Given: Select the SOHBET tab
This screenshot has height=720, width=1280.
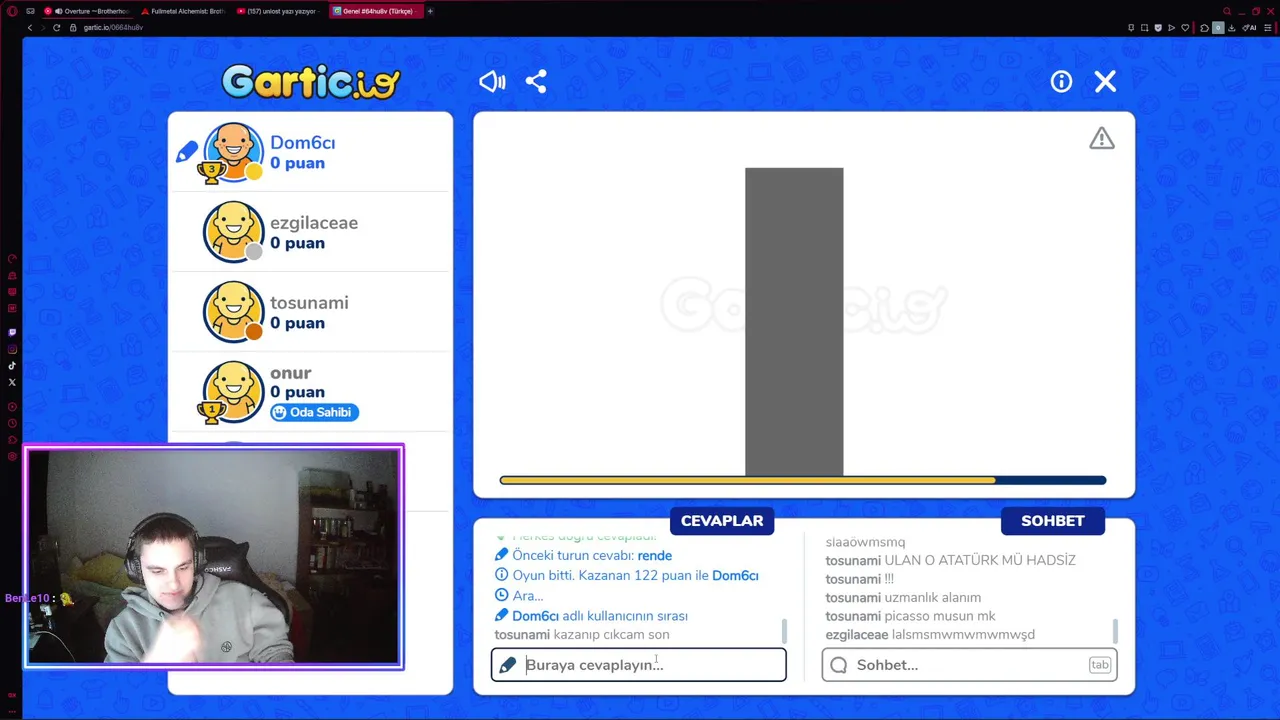Looking at the screenshot, I should (1053, 521).
